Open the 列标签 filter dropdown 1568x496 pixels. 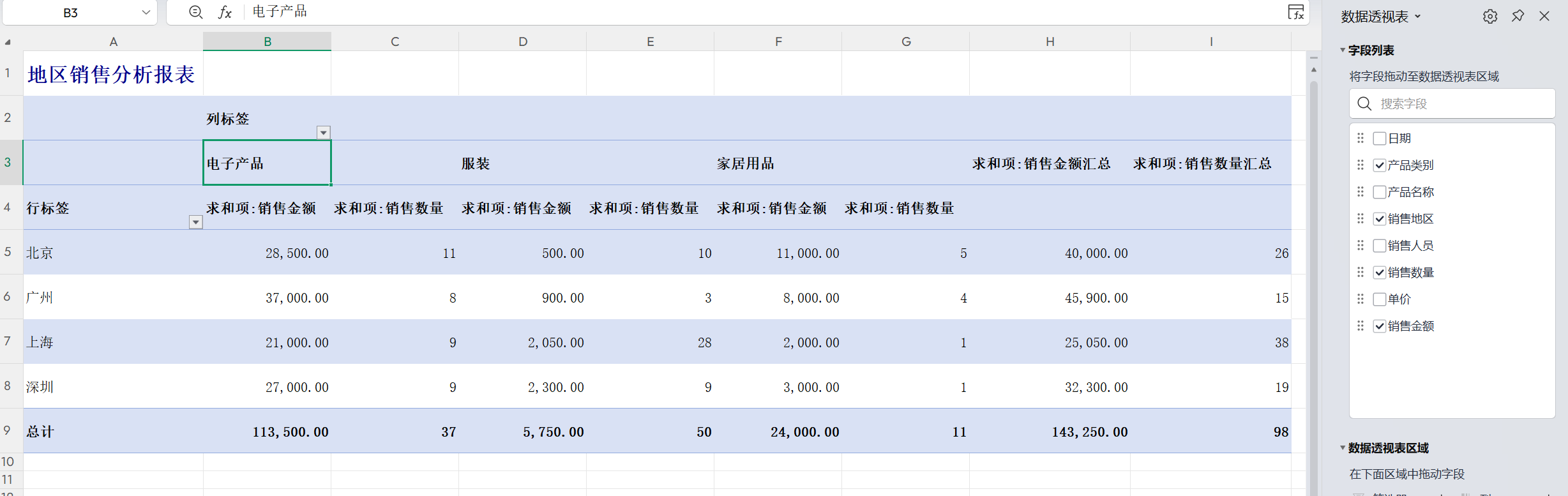(x=324, y=133)
